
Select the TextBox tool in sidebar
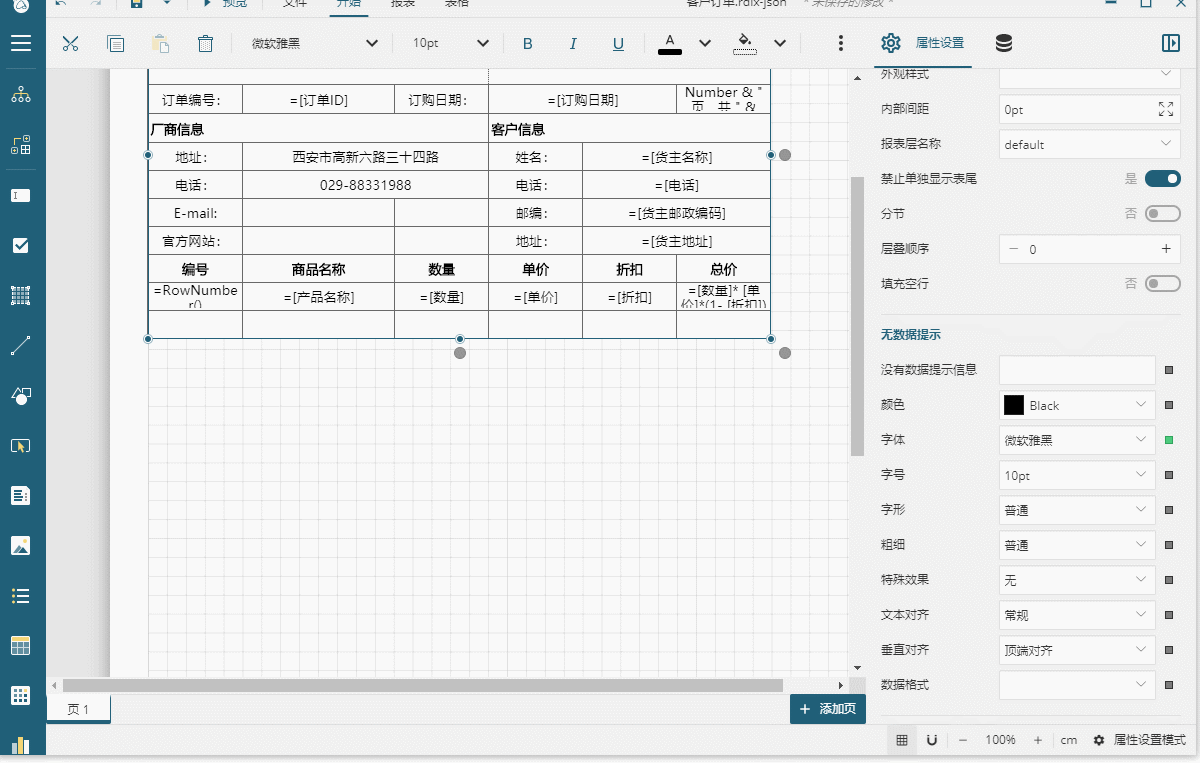pos(21,196)
